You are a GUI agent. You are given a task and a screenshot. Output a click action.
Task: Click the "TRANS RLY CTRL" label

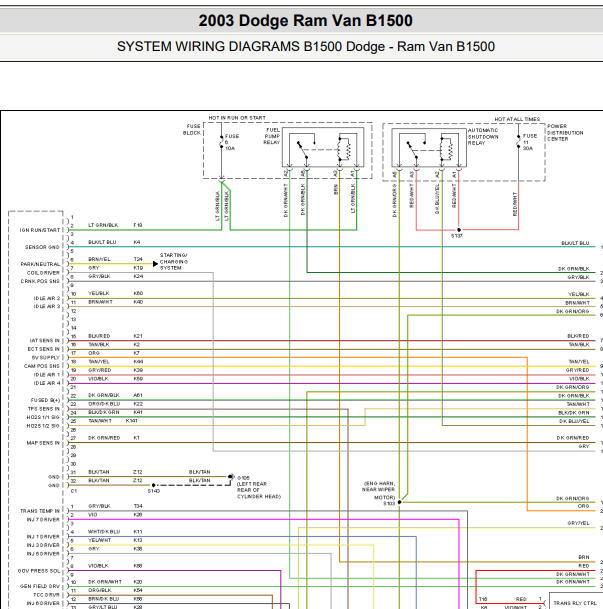point(574,603)
